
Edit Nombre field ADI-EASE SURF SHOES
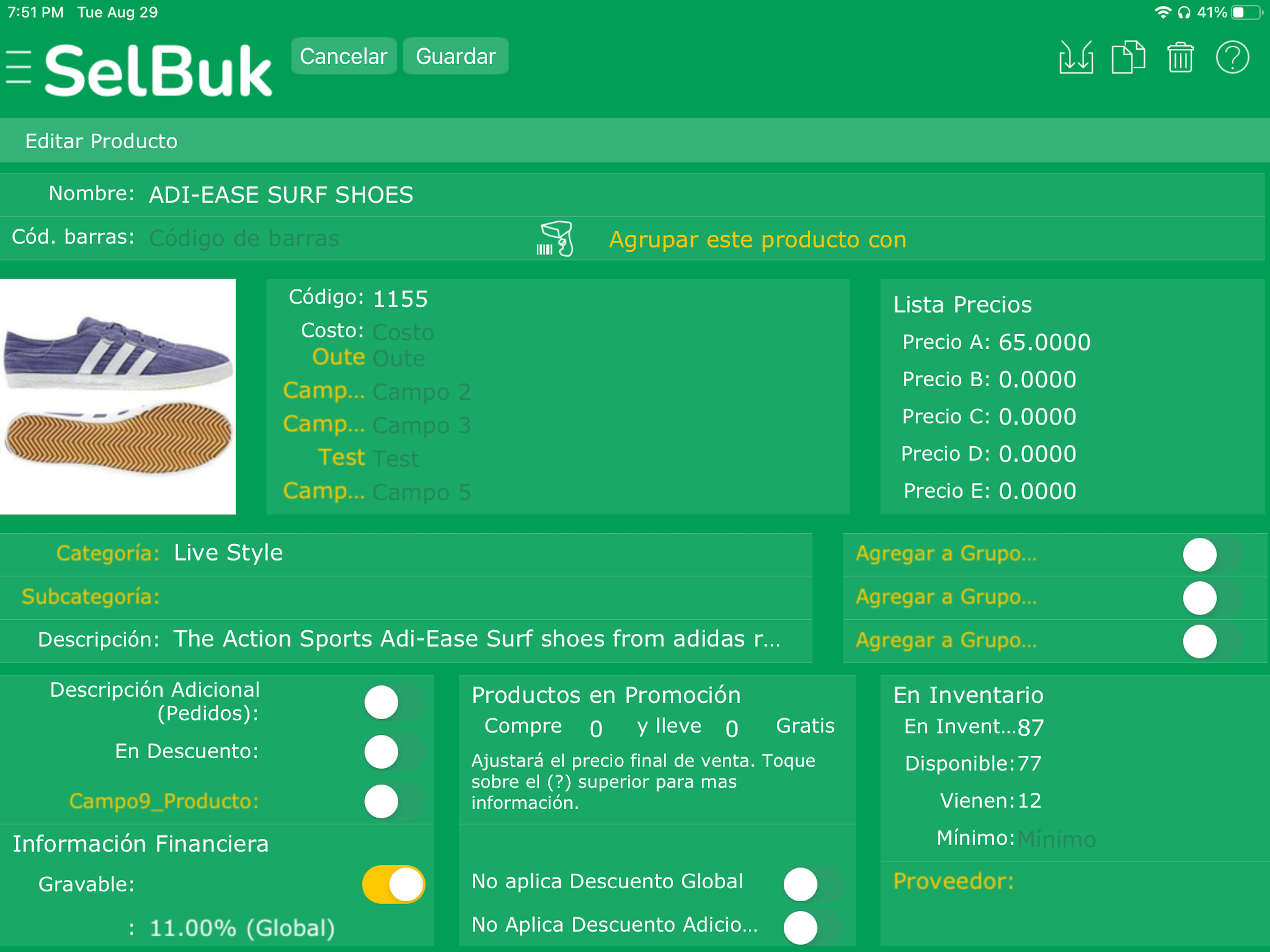pyautogui.click(x=706, y=195)
